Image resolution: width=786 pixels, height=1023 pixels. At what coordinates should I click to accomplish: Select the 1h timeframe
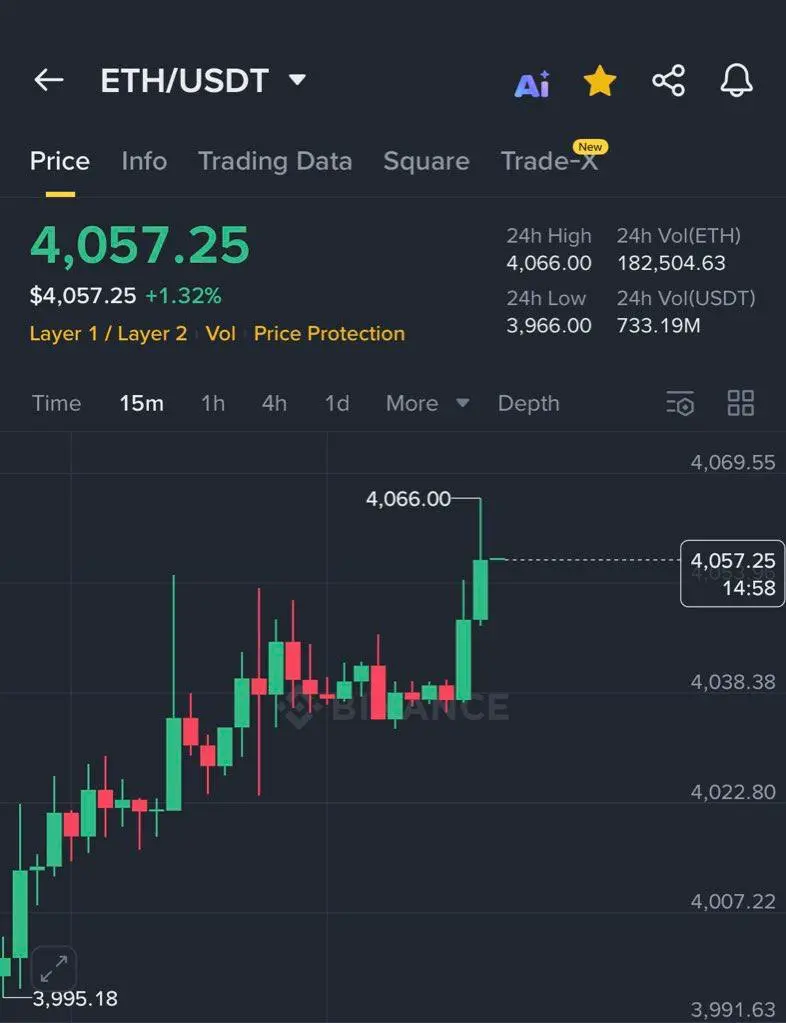click(x=213, y=403)
